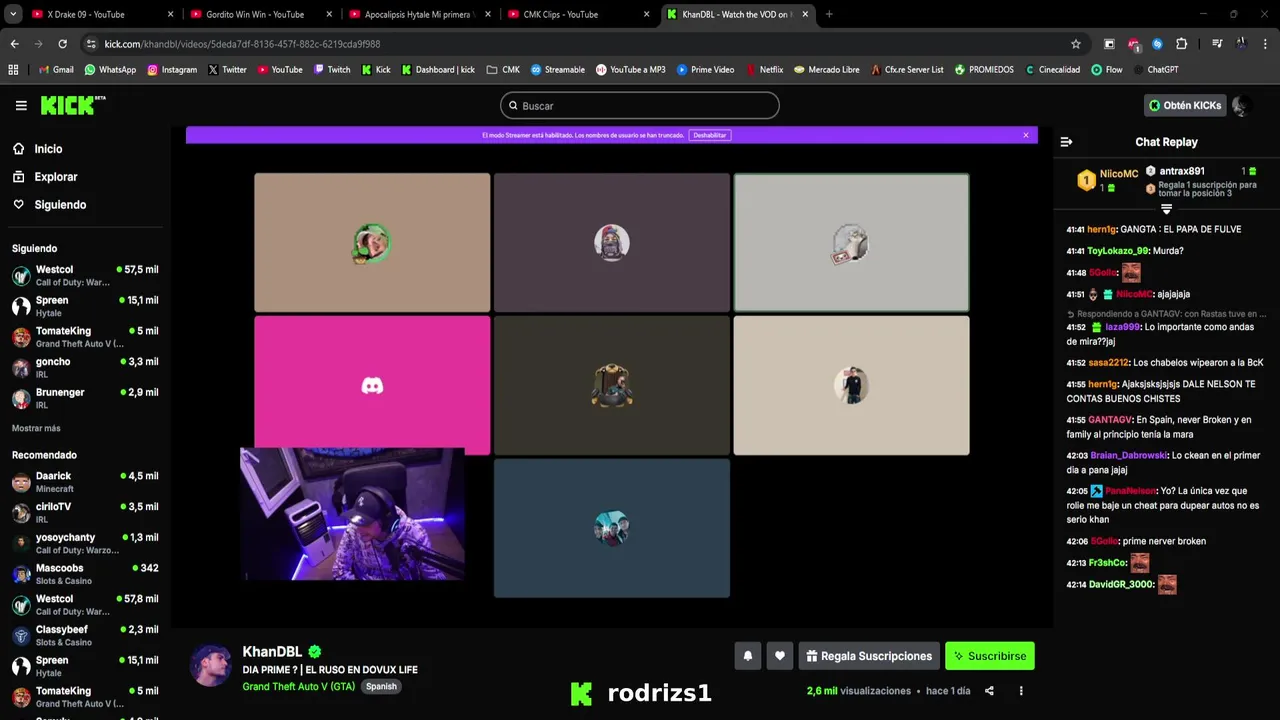The height and width of the screenshot is (720, 1280).
Task: Reload the page
Action: pyautogui.click(x=62, y=44)
